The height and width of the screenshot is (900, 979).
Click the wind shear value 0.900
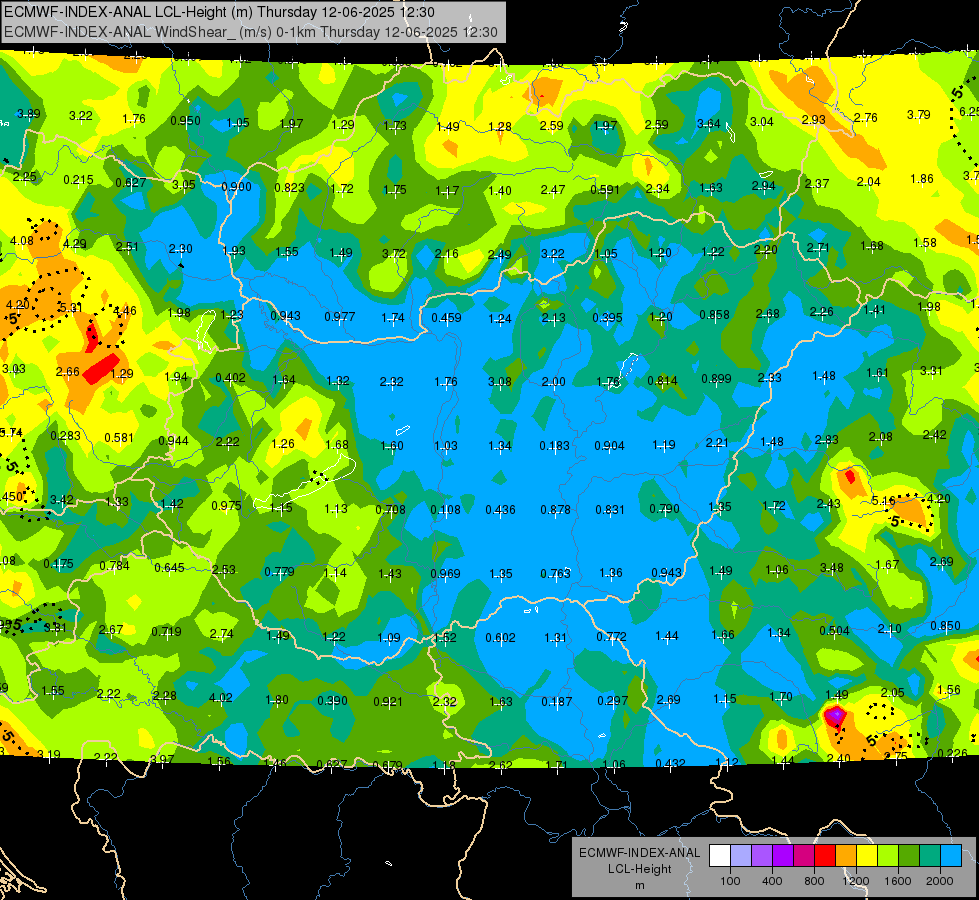pos(236,187)
